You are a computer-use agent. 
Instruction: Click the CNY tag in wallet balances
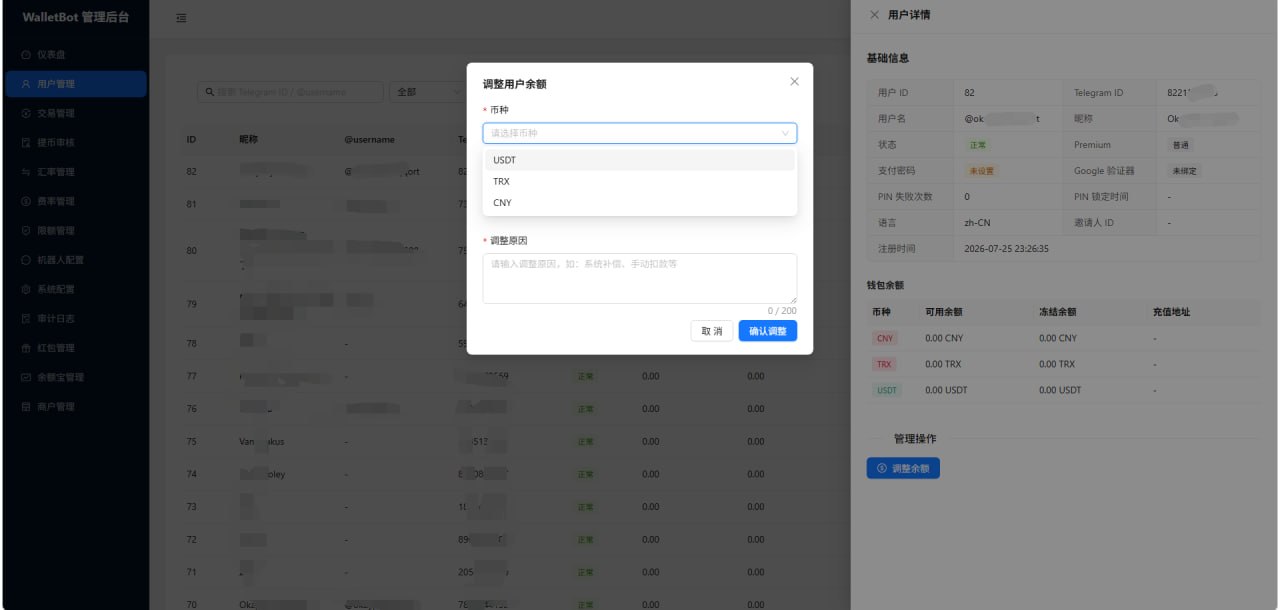click(885, 339)
